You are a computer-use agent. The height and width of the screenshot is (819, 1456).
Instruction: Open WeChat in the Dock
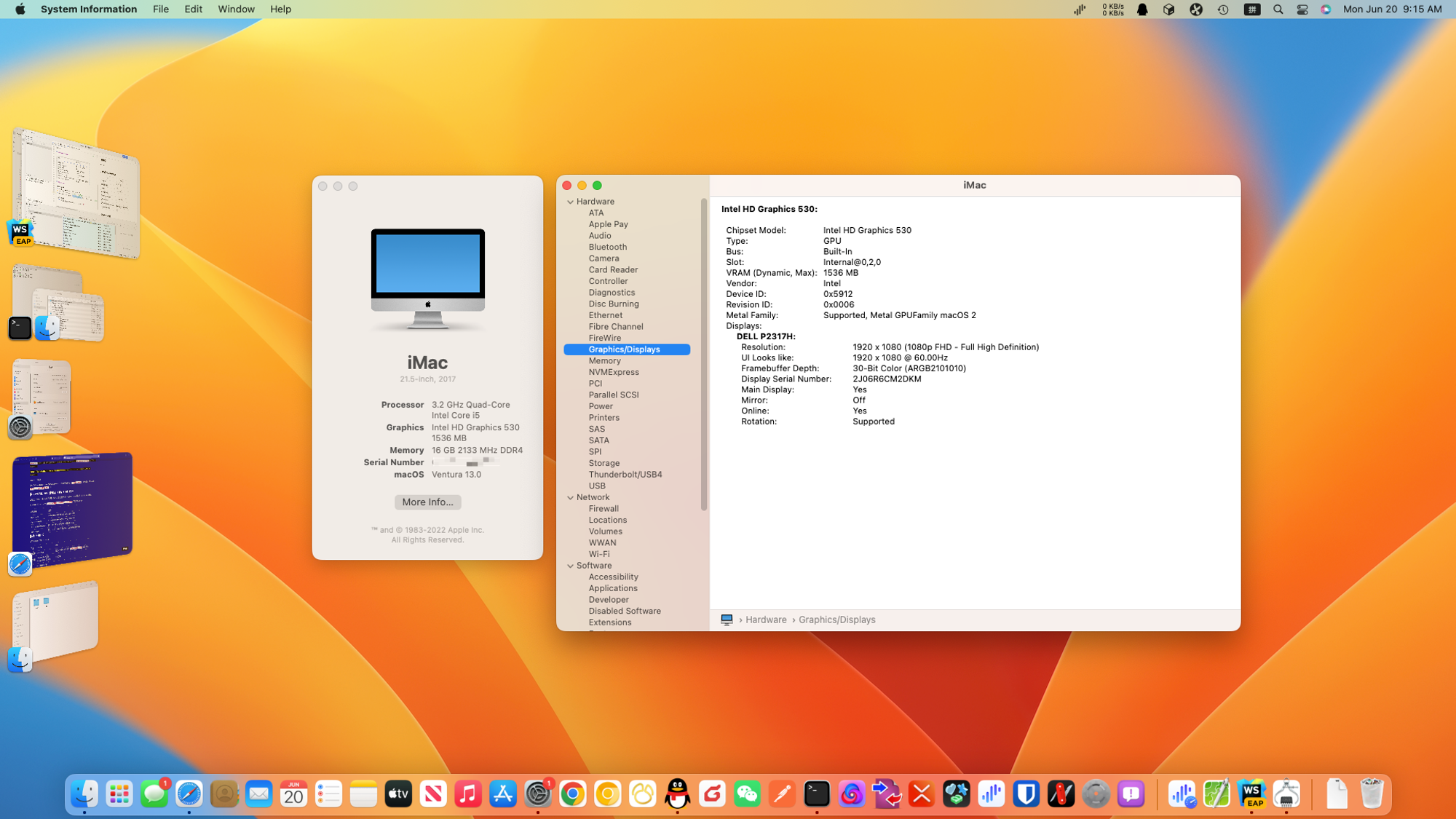[747, 794]
